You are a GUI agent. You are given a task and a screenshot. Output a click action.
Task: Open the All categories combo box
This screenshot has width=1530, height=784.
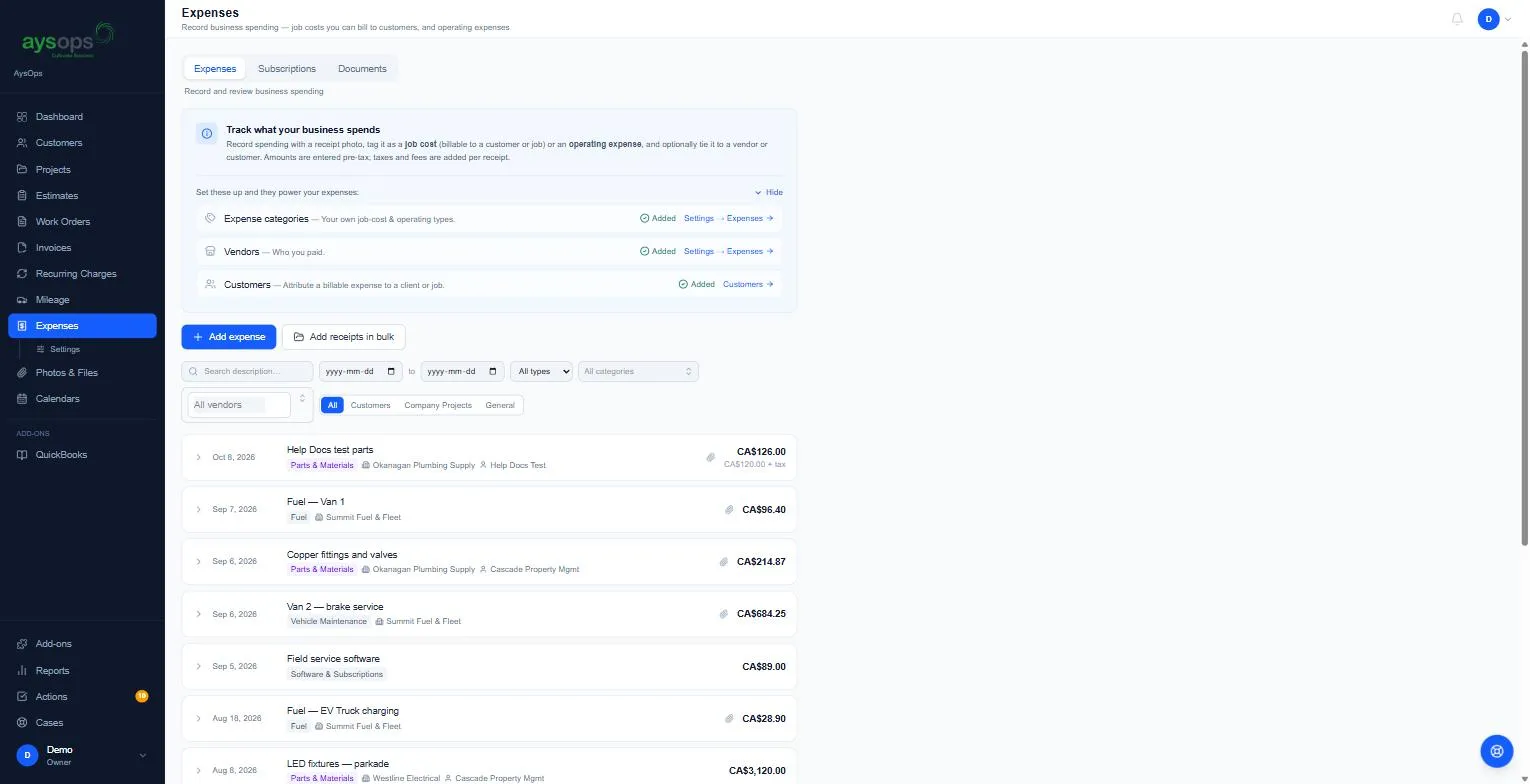tap(638, 371)
